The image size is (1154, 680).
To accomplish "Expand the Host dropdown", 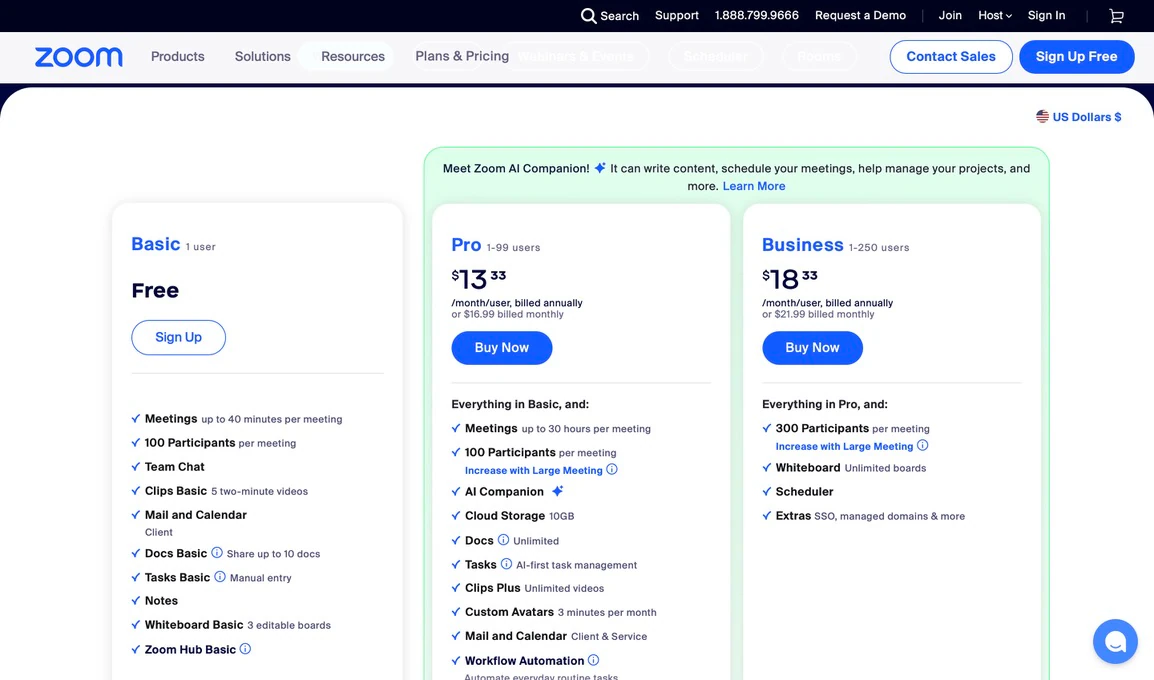I will pos(995,15).
